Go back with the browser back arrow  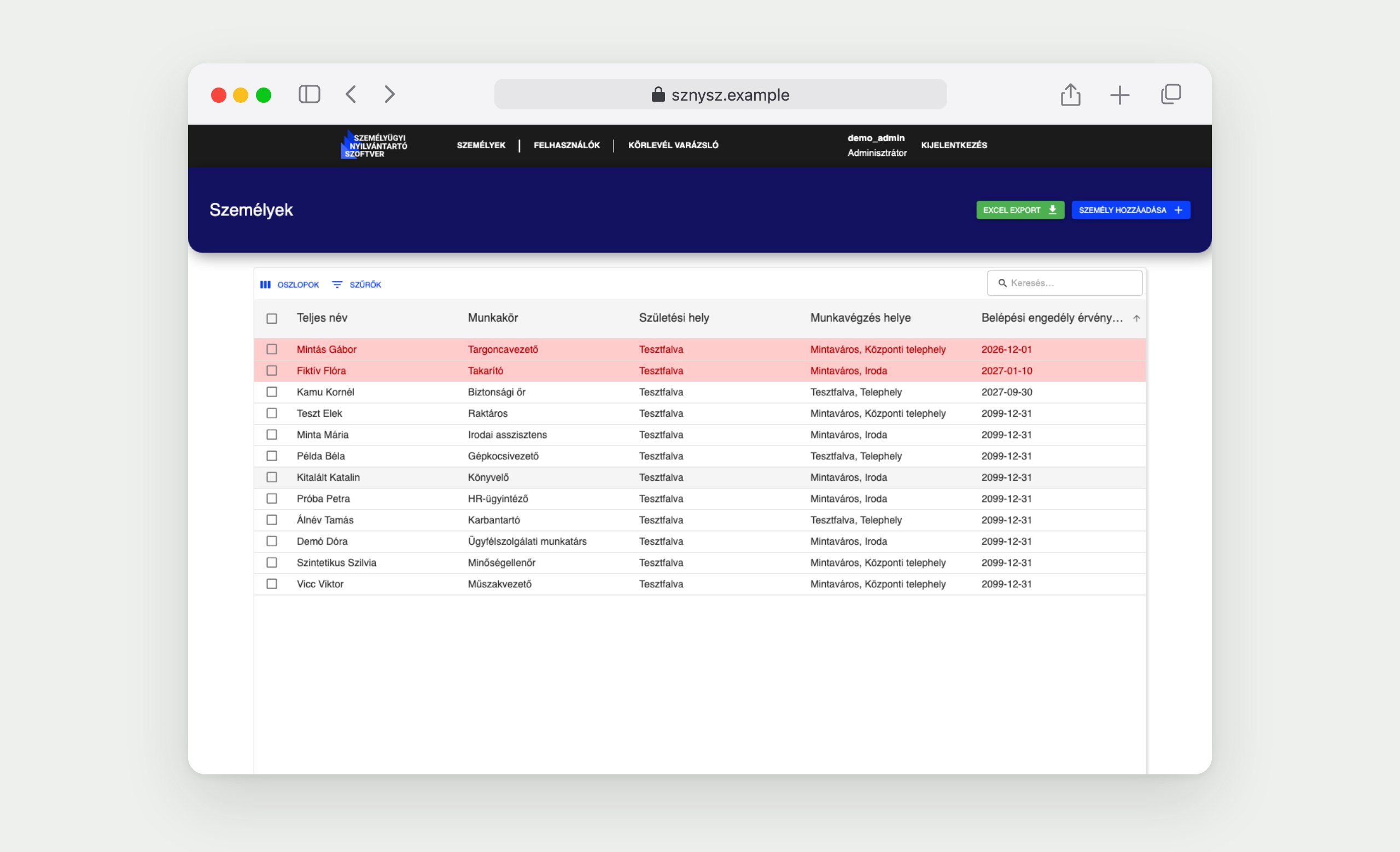pos(351,94)
